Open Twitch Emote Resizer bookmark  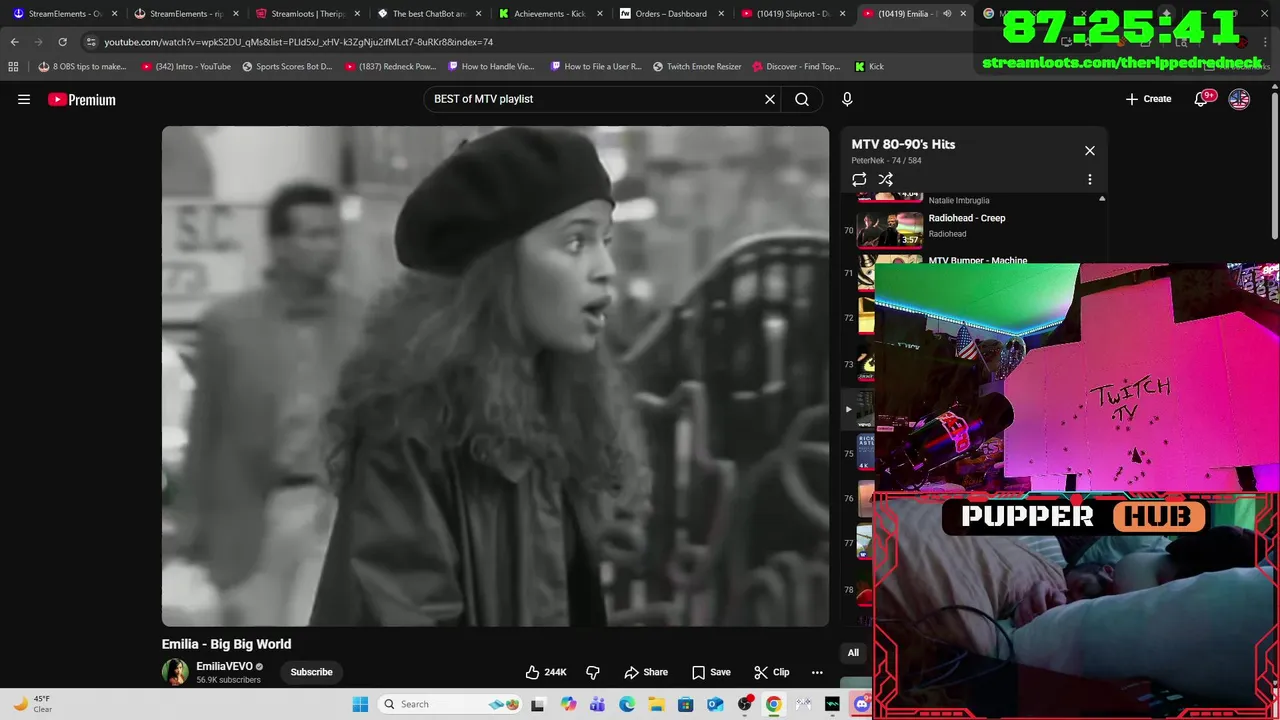pyautogui.click(x=697, y=66)
